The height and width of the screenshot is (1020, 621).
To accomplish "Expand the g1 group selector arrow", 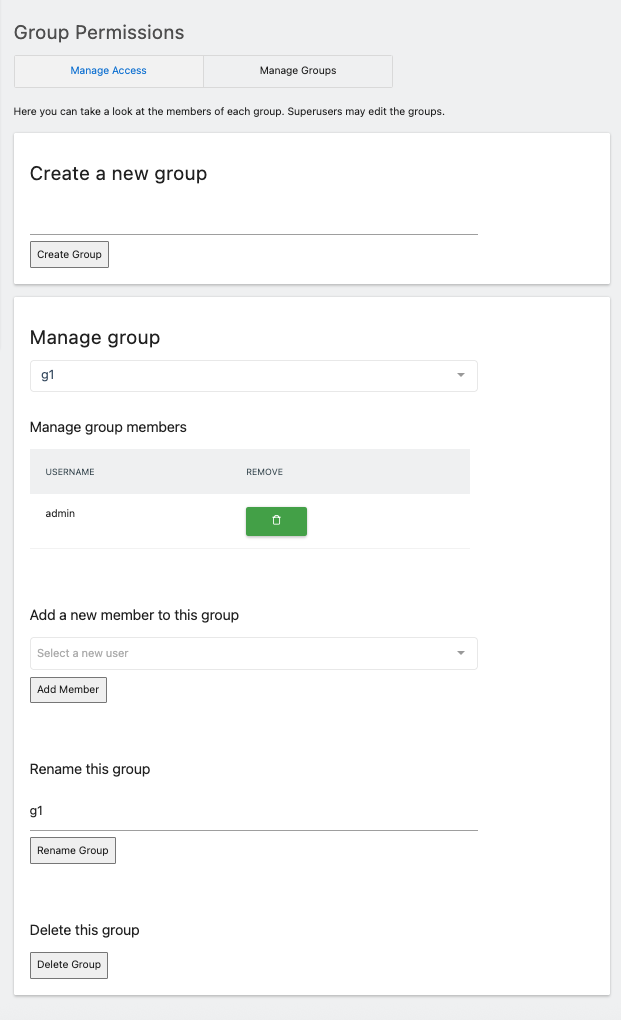I will 460,376.
